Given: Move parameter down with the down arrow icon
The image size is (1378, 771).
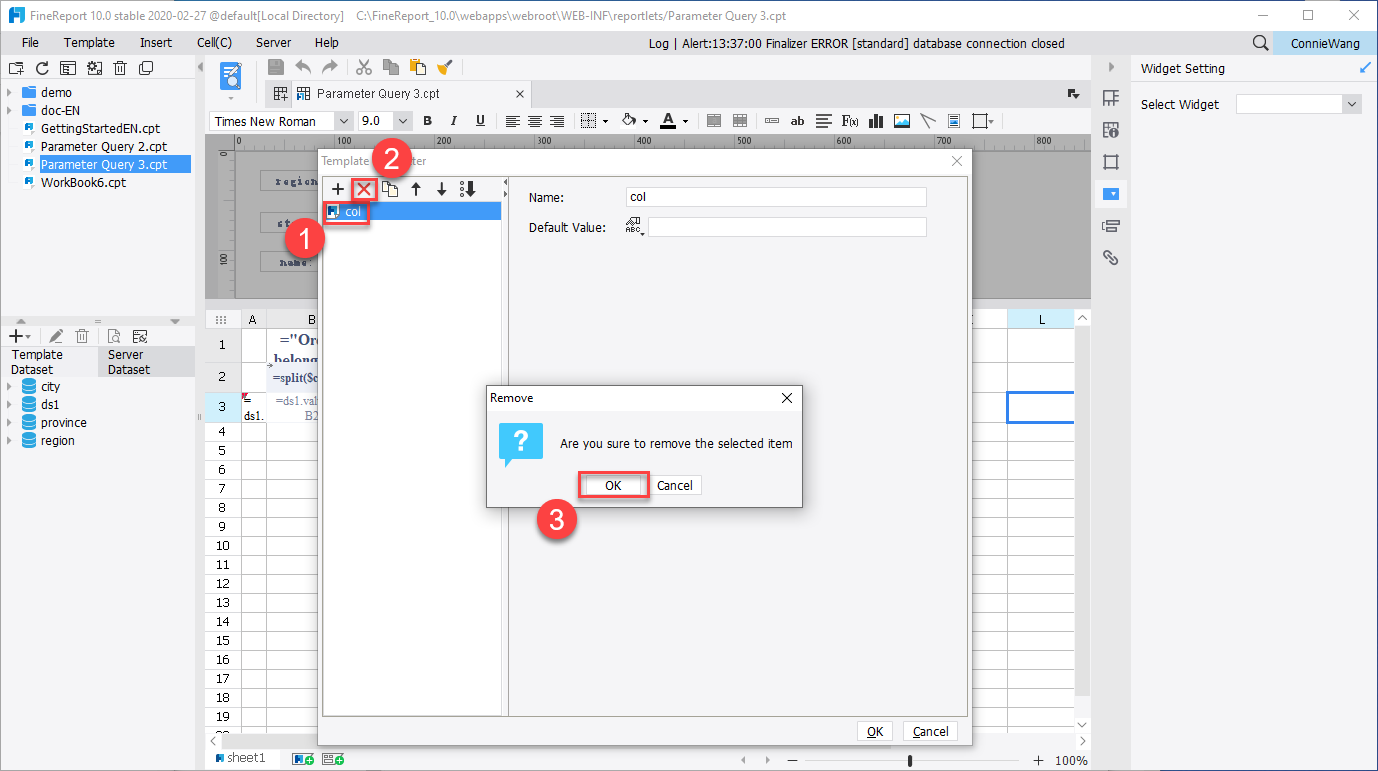Looking at the screenshot, I should pyautogui.click(x=441, y=189).
